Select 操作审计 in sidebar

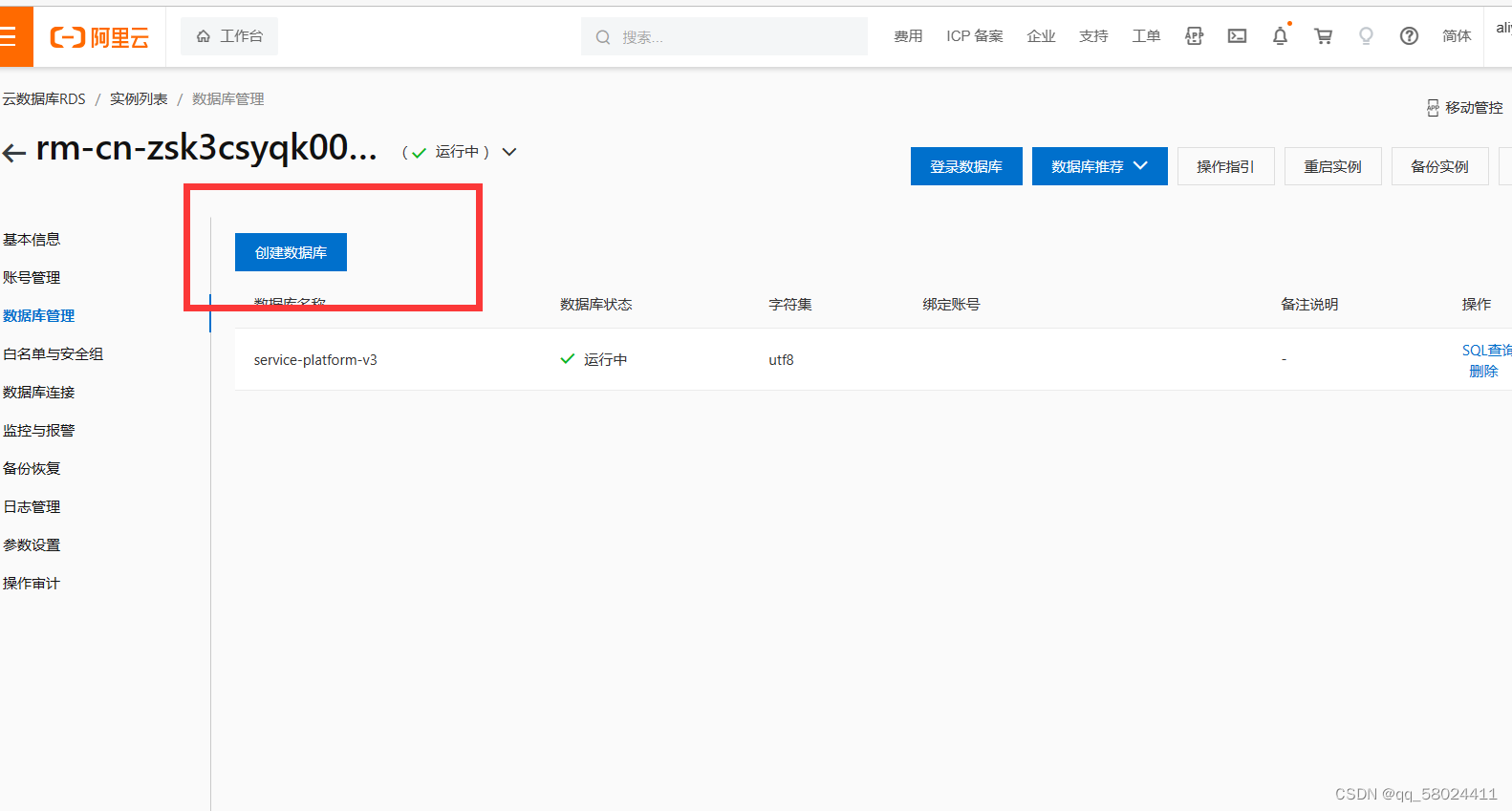32,584
